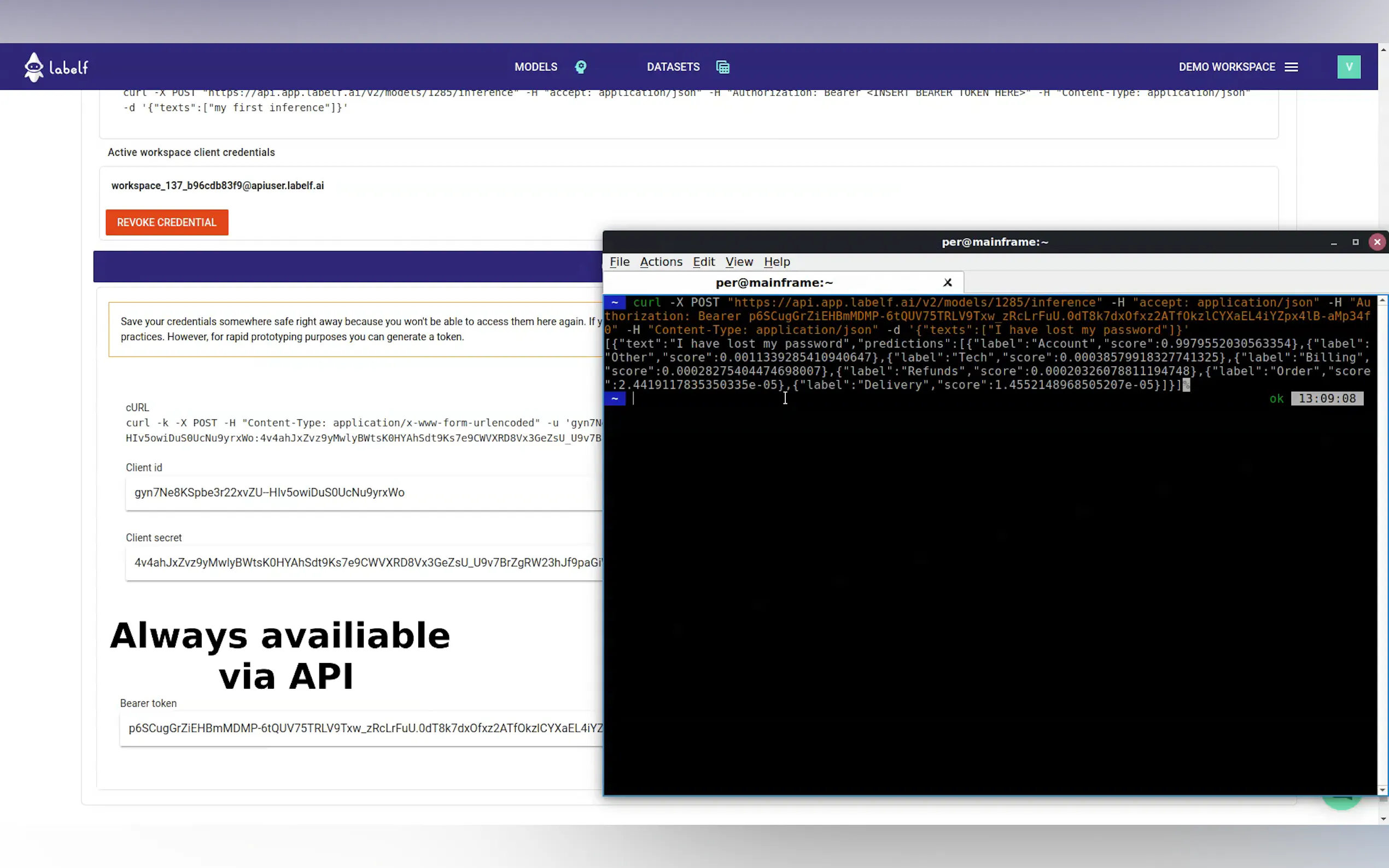The height and width of the screenshot is (868, 1389).
Task: Click into the Bearer token field
Action: (x=362, y=728)
